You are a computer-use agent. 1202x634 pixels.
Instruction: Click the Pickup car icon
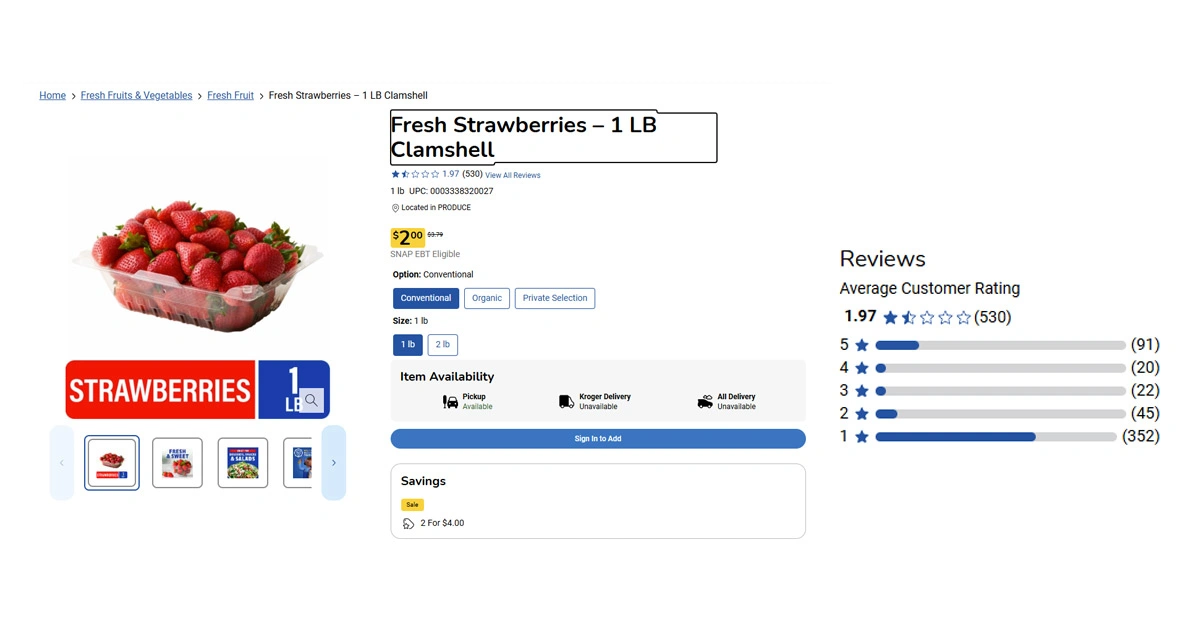(451, 402)
